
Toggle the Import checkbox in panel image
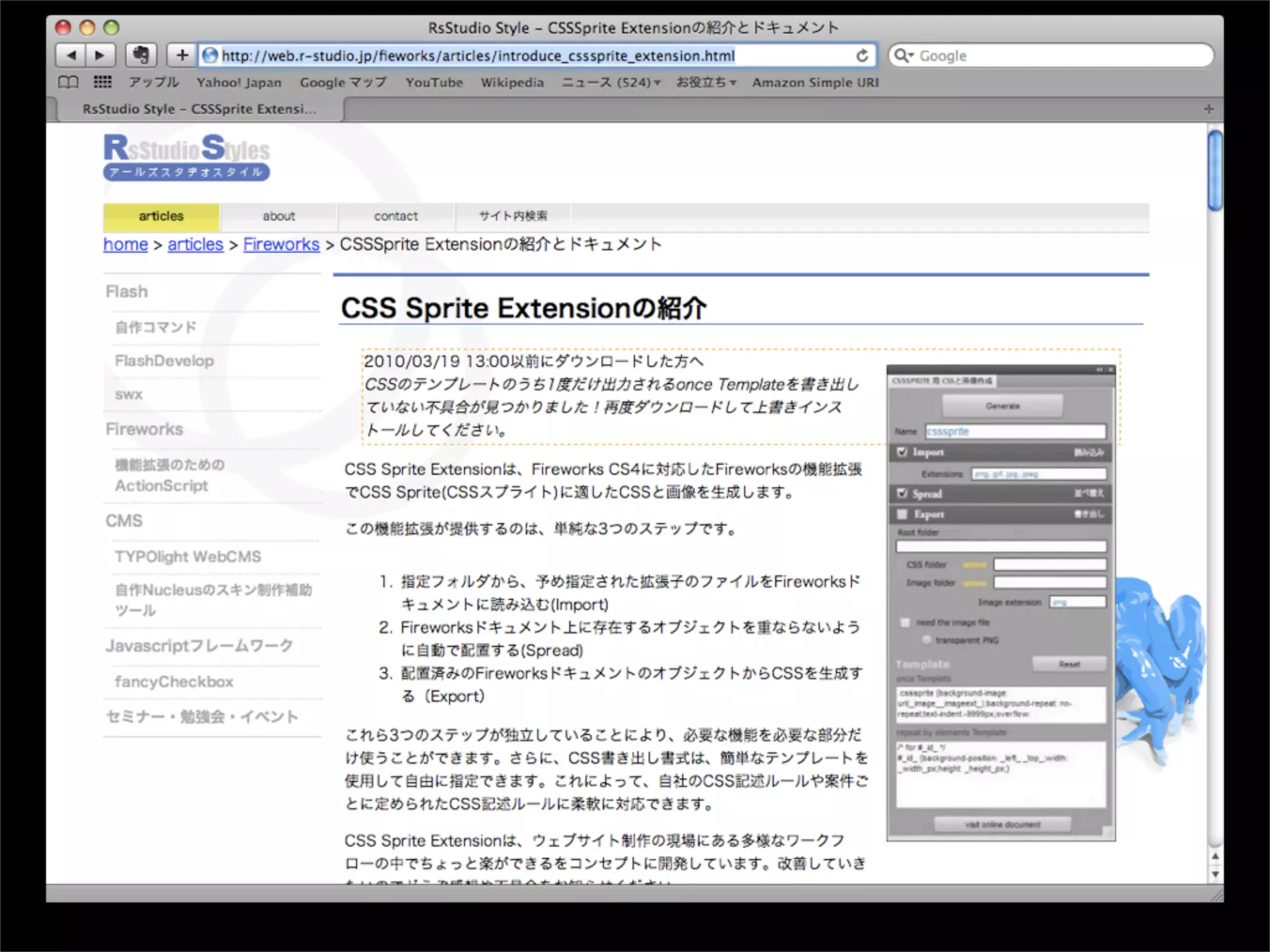[902, 452]
